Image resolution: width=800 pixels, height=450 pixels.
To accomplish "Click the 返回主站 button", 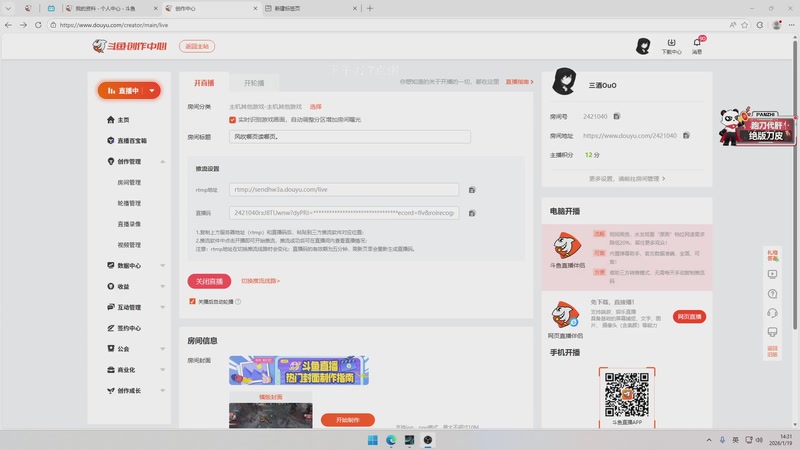I will [197, 46].
